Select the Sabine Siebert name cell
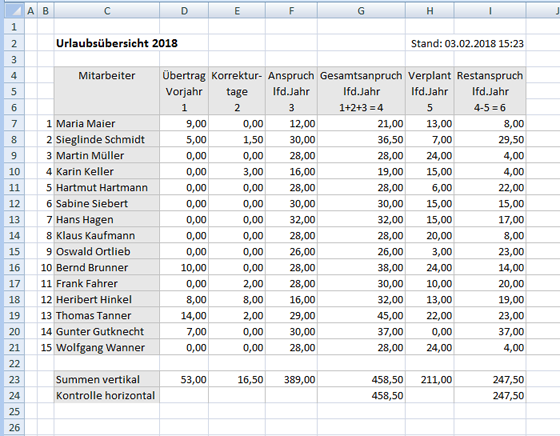560x436 pixels. pyautogui.click(x=107, y=204)
